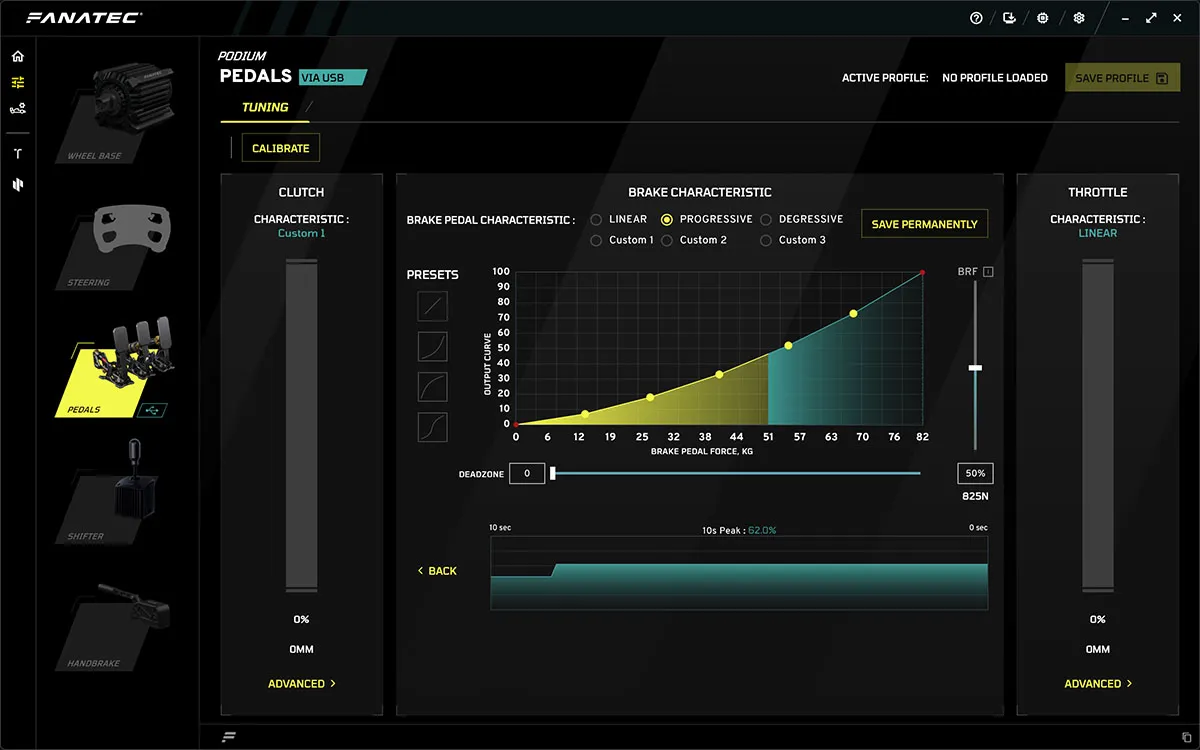Screen dimensions: 1200x750
Task: Select the Linear brake characteristic
Action: click(x=619, y=219)
